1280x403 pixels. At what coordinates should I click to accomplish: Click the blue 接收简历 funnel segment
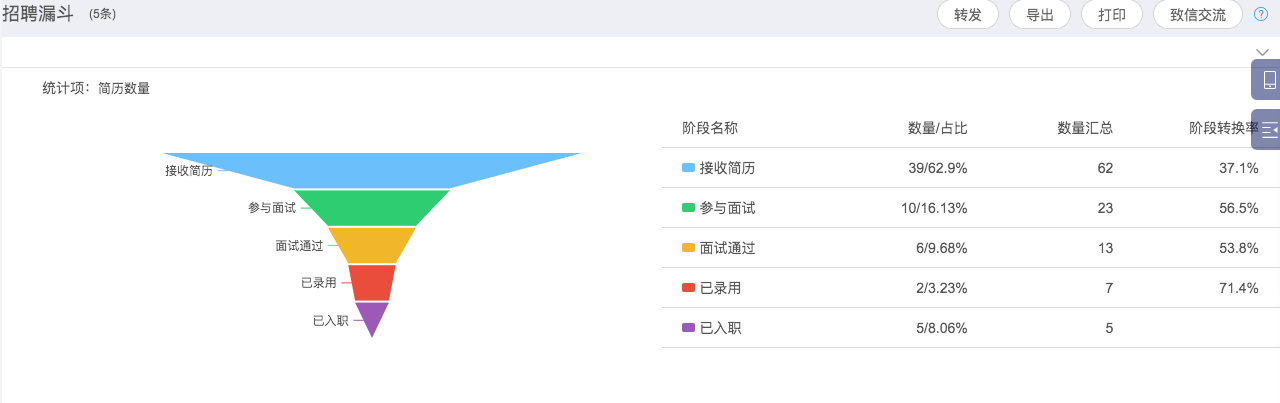[x=372, y=170]
